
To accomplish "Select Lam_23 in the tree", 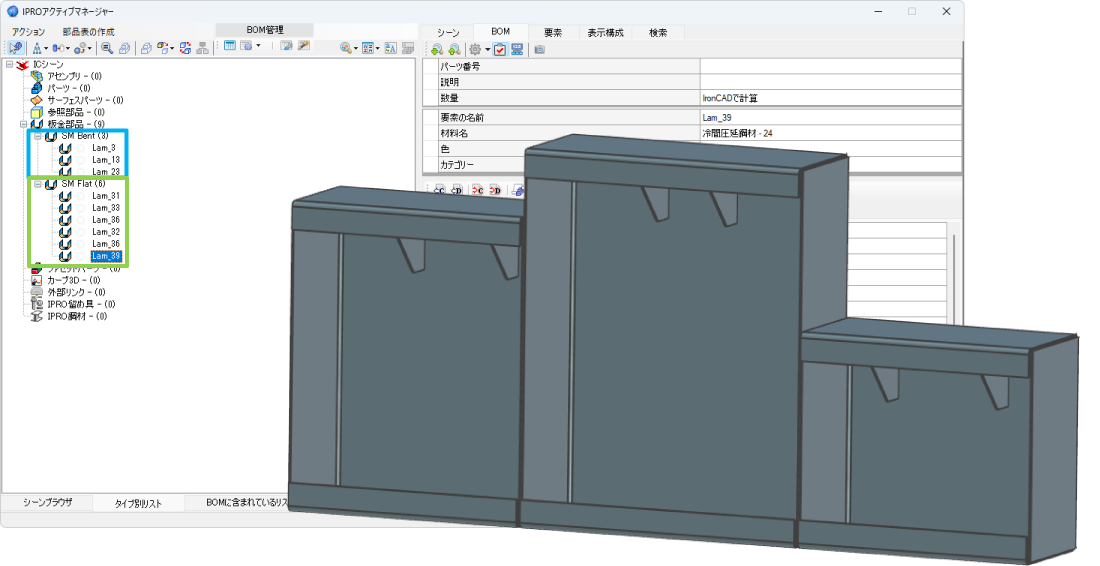I will click(106, 172).
